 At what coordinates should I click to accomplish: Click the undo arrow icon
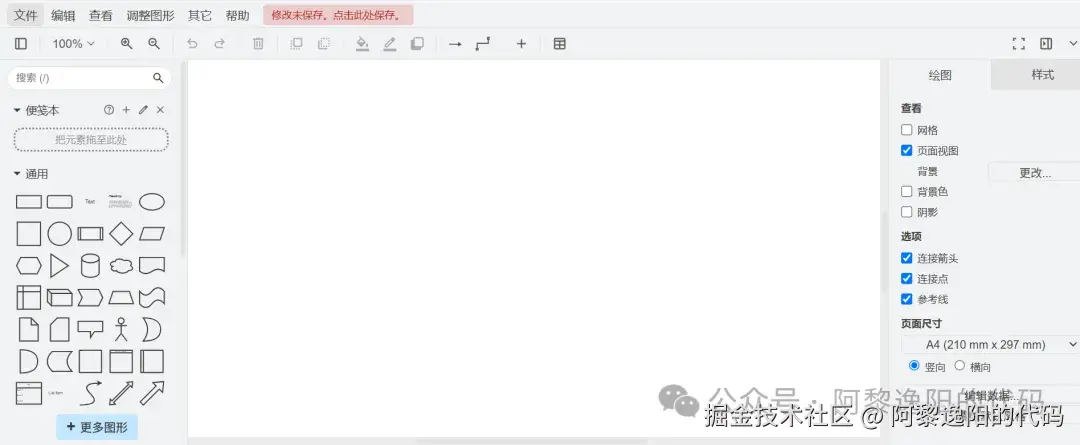coord(192,43)
